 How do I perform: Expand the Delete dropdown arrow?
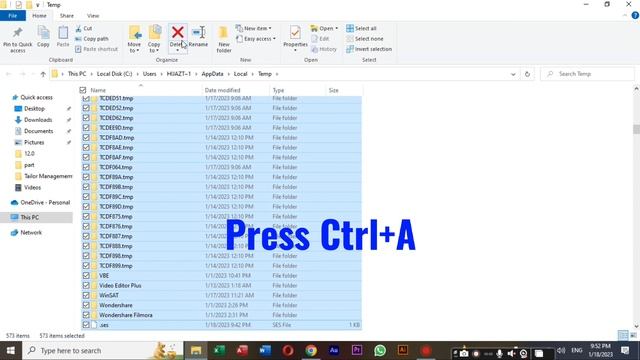click(x=178, y=50)
